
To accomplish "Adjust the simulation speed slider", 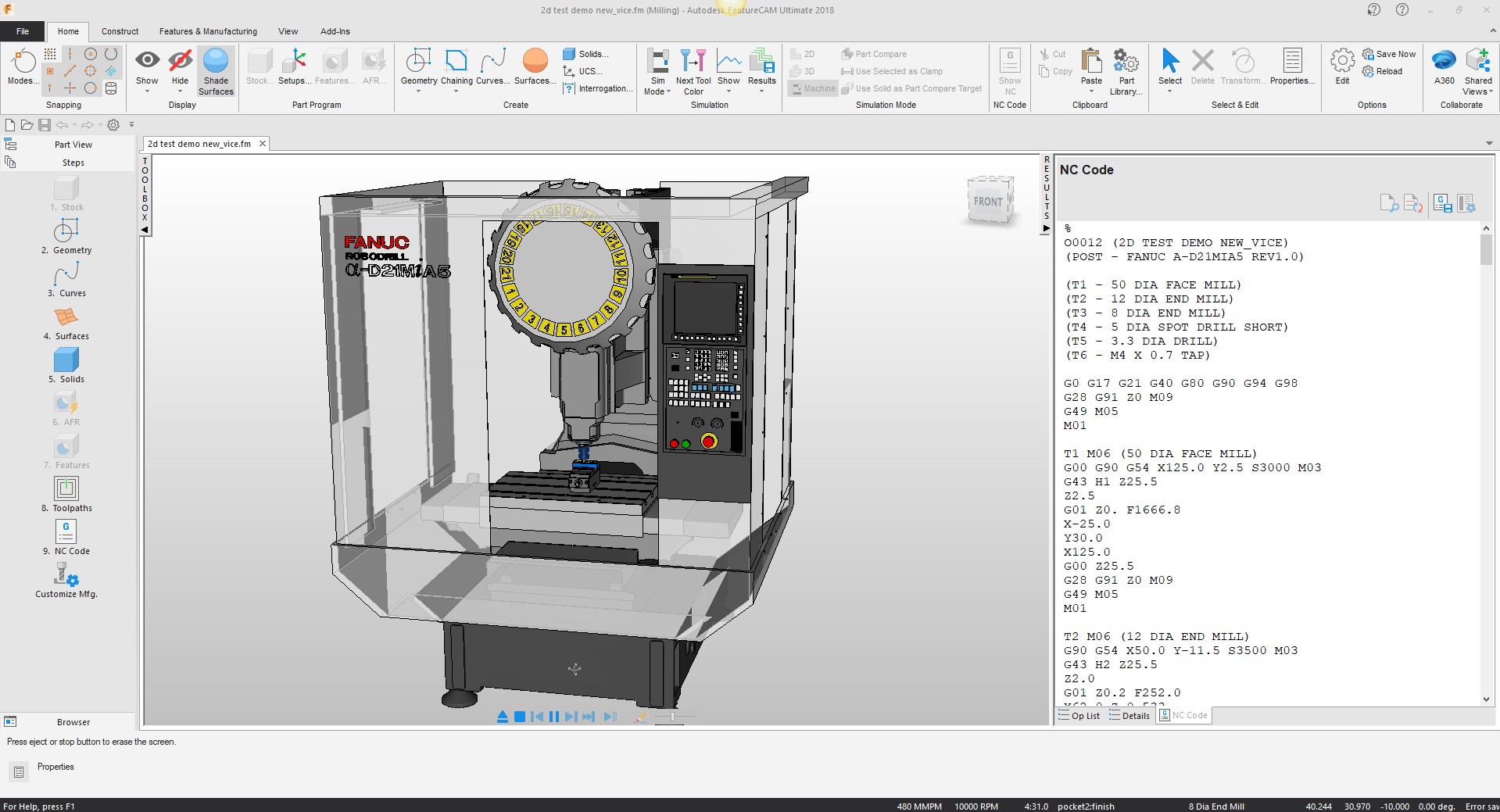I will tap(673, 717).
